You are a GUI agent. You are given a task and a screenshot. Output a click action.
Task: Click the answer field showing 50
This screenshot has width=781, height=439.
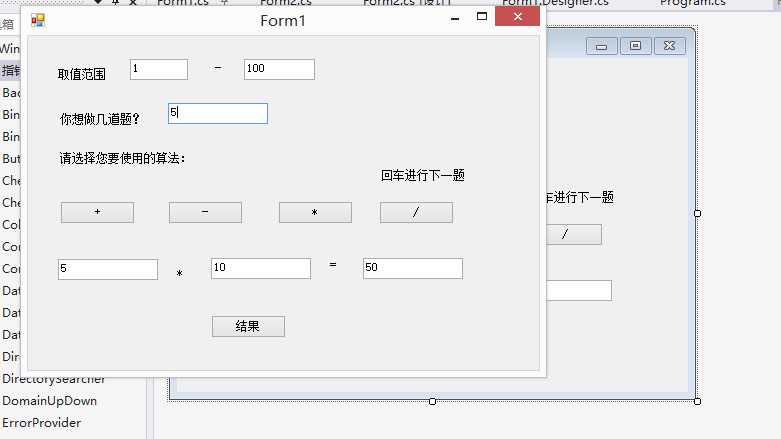point(413,269)
